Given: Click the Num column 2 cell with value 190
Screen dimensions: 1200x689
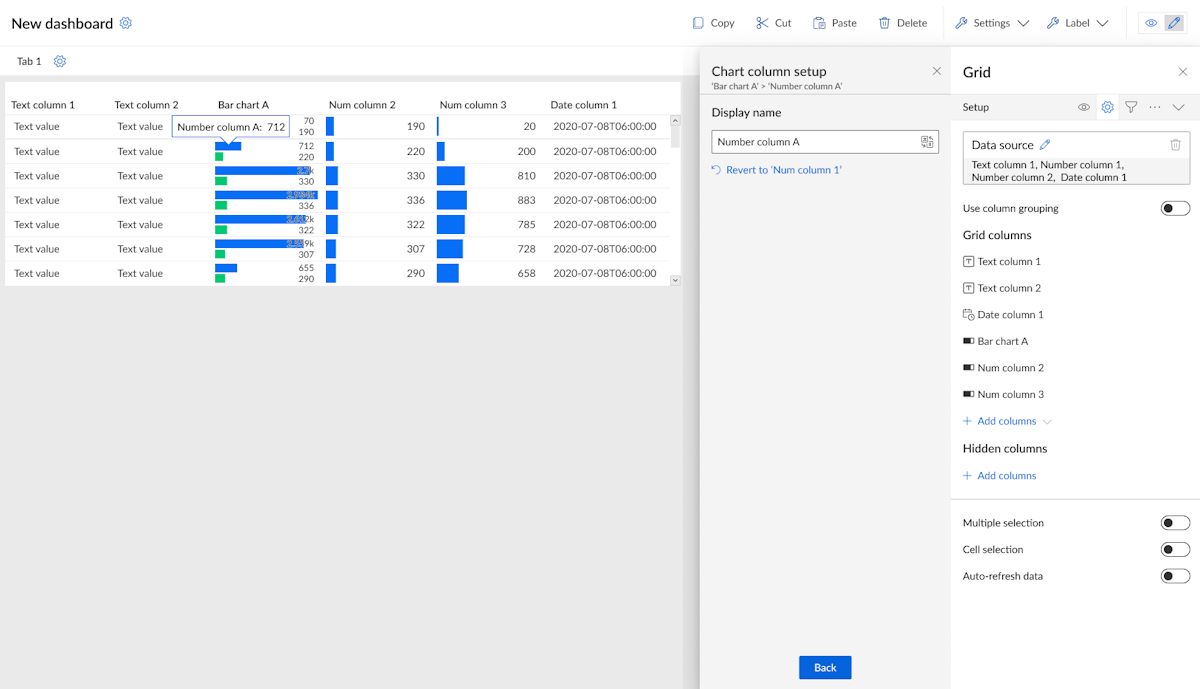Looking at the screenshot, I should pos(378,126).
